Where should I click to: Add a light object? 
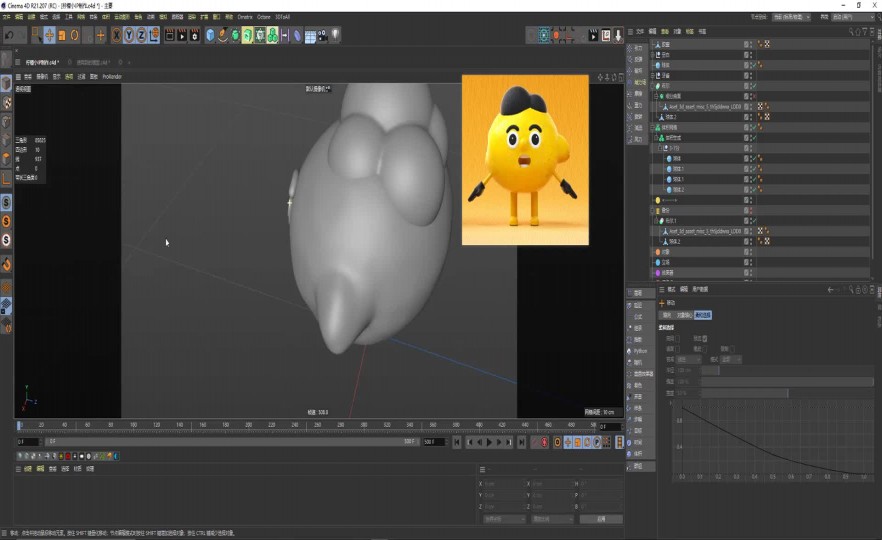point(335,35)
